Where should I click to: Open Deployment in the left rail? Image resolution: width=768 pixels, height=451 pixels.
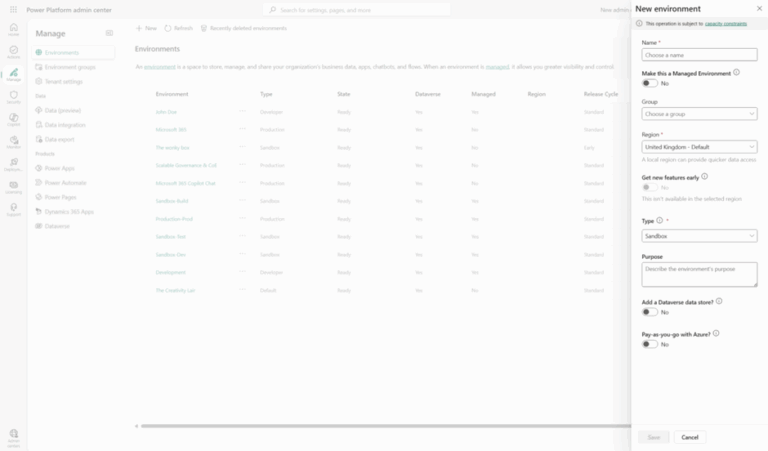click(14, 165)
